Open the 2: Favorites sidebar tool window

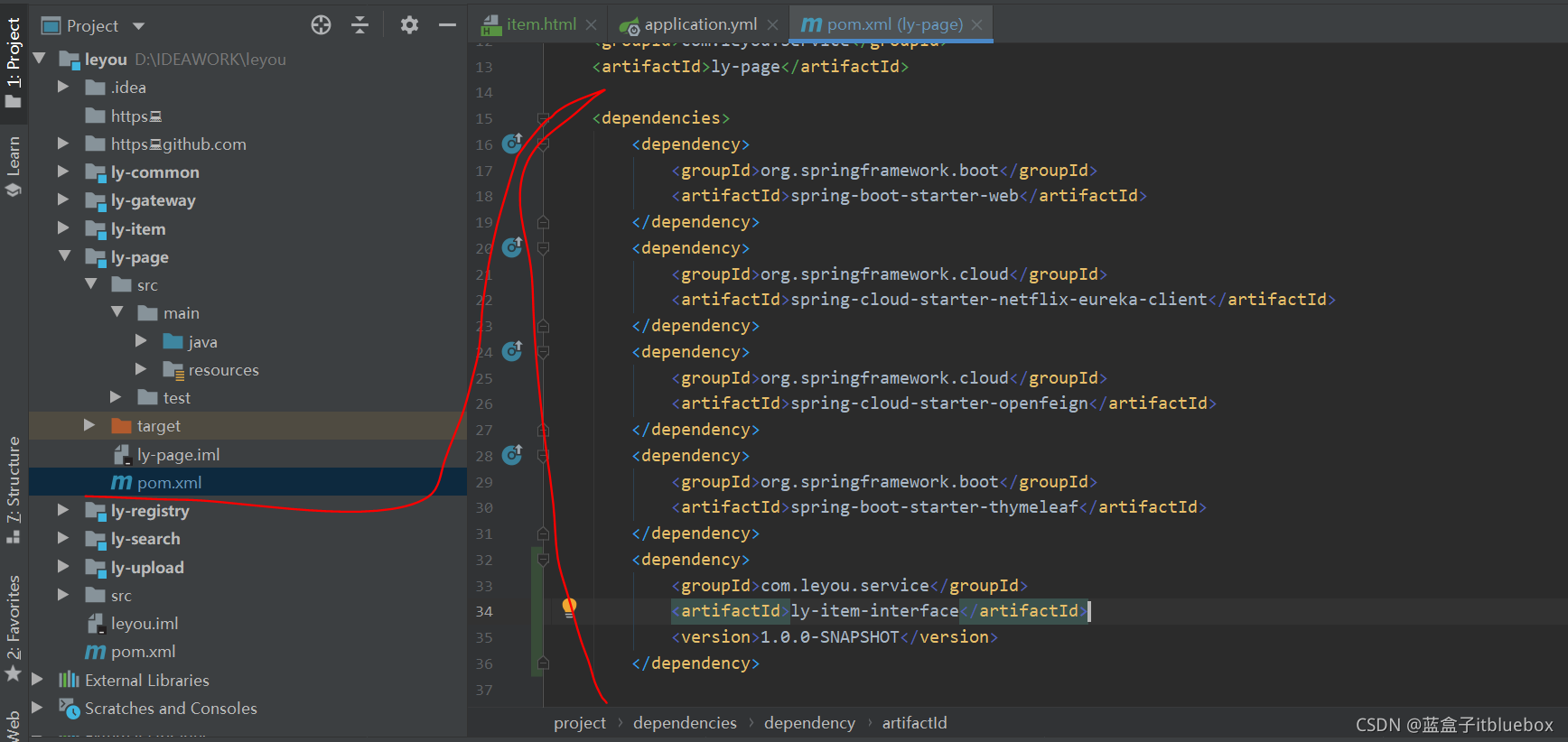coord(14,628)
